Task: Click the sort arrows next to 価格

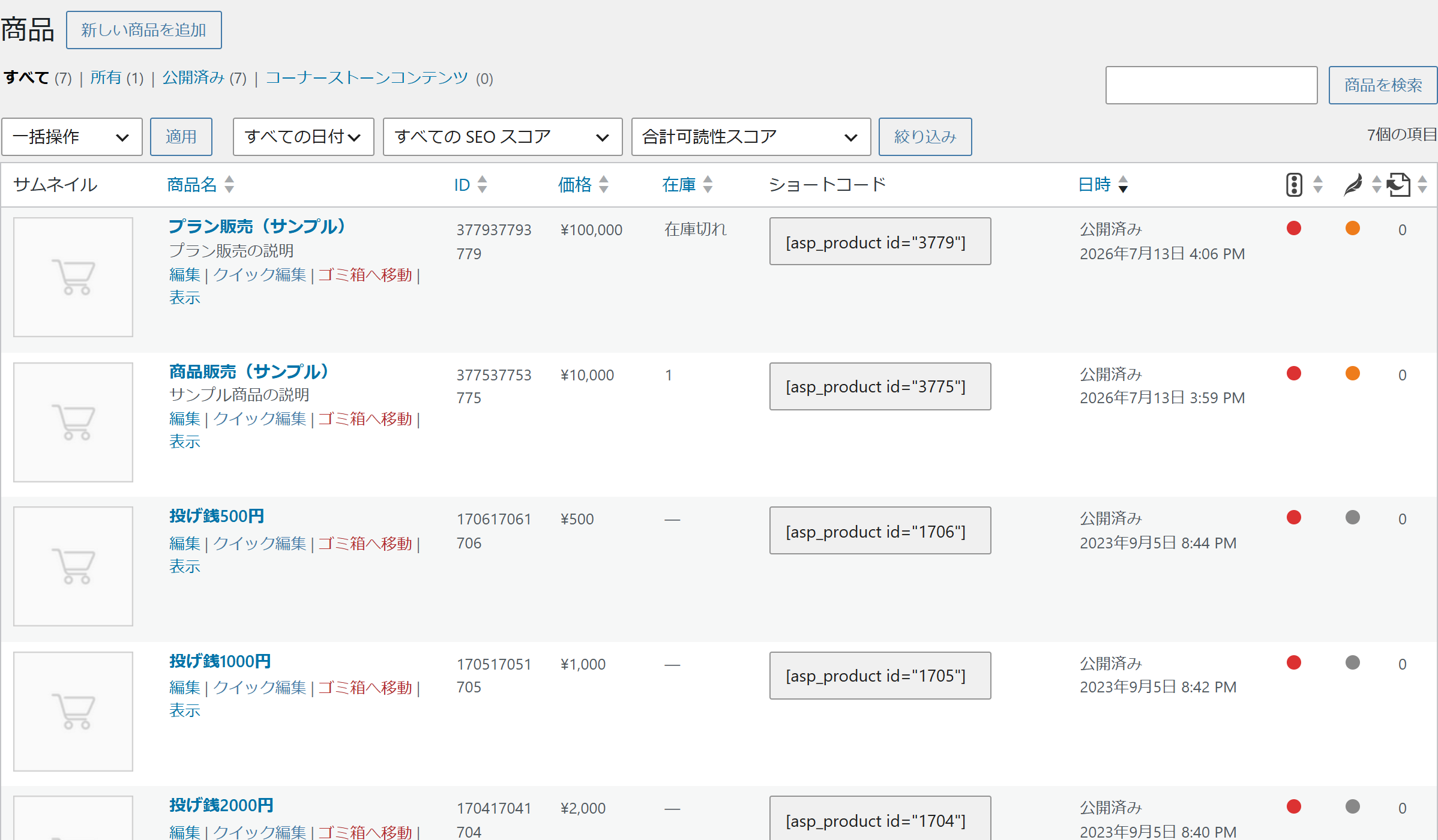Action: (604, 184)
